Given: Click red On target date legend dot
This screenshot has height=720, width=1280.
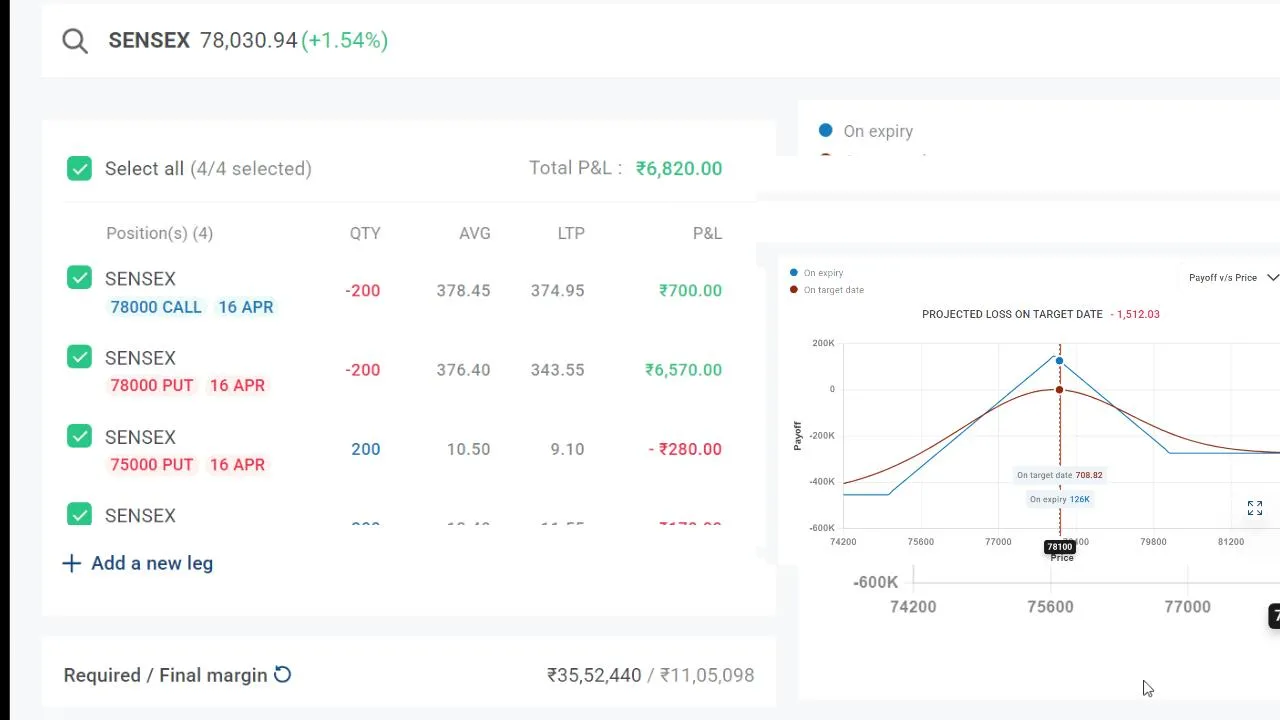Looking at the screenshot, I should [x=794, y=290].
